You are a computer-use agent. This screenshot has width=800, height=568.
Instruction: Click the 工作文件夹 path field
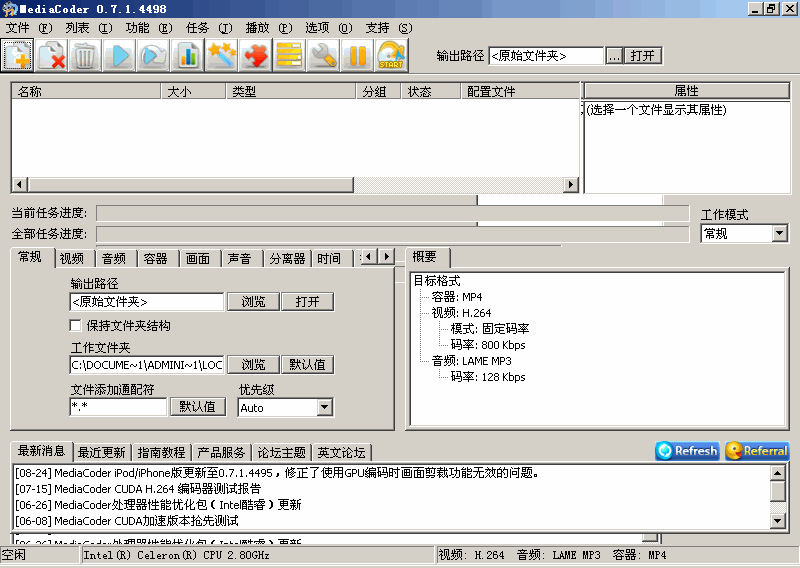[x=147, y=365]
